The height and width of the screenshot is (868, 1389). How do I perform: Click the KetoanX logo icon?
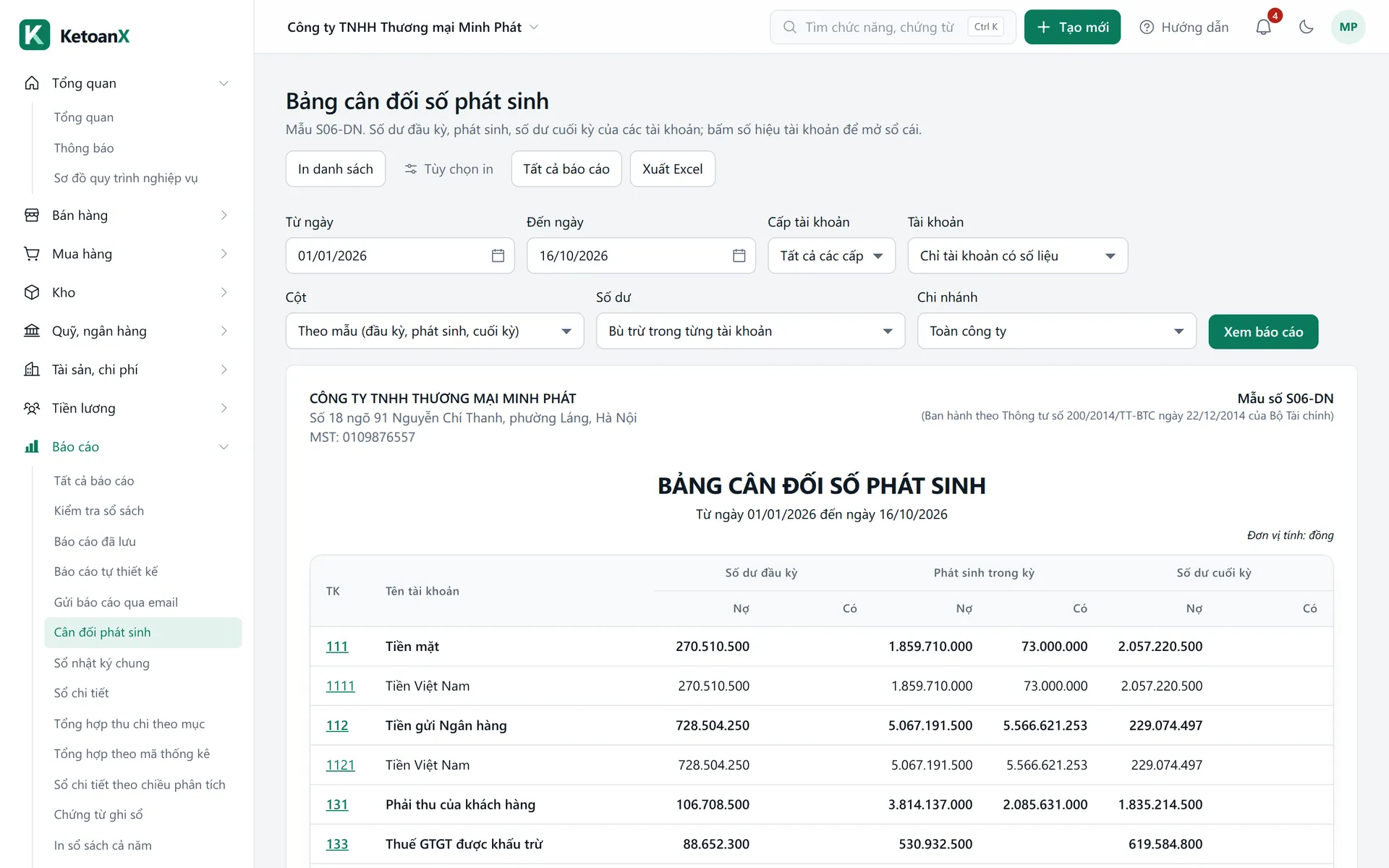pyautogui.click(x=35, y=35)
